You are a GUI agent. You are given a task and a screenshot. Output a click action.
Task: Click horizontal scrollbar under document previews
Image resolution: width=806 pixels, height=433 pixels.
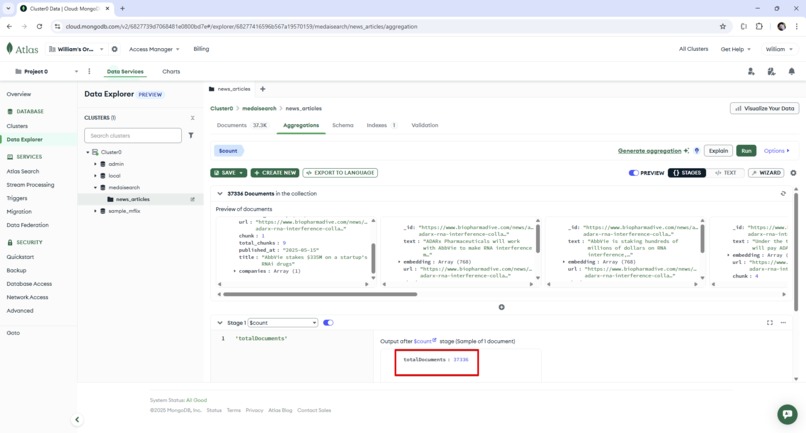(320, 294)
